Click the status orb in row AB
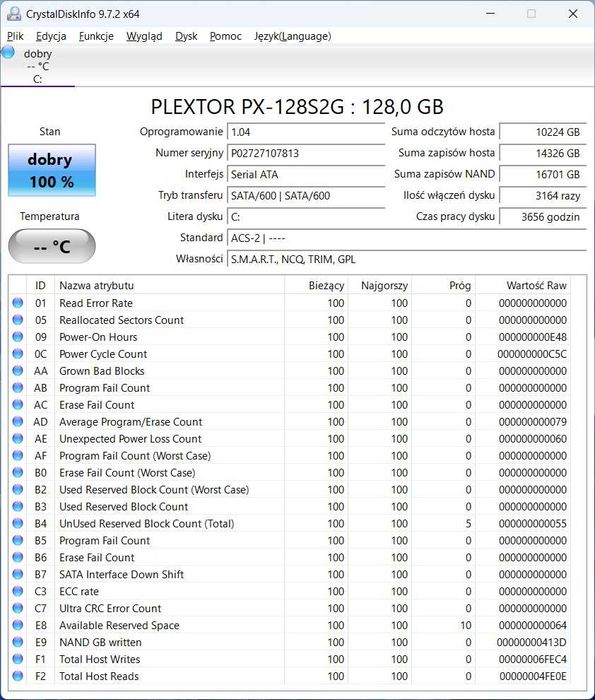The height and width of the screenshot is (700, 595). (x=18, y=388)
